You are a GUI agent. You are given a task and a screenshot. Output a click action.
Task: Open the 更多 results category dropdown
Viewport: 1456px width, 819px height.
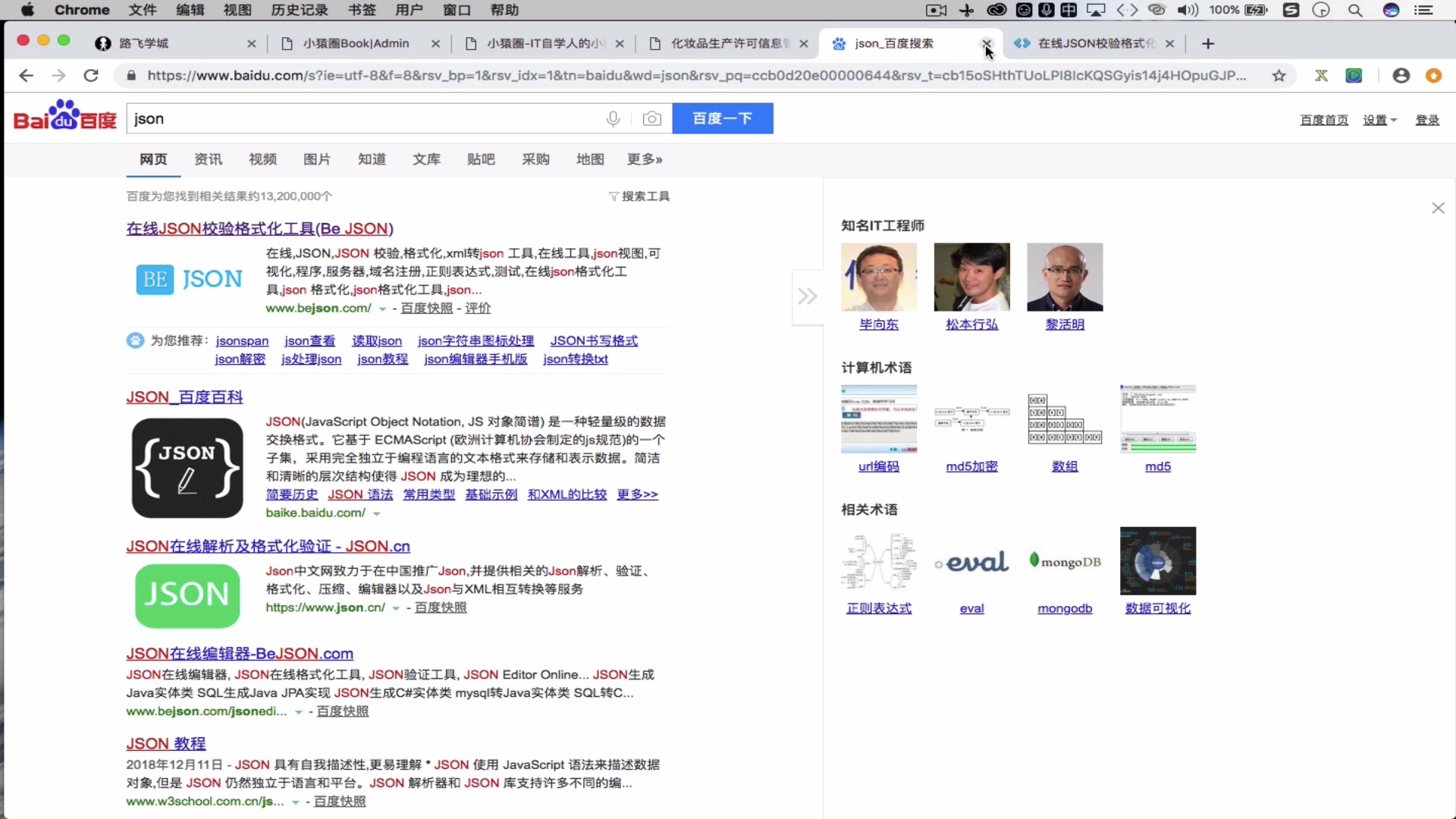click(x=644, y=159)
